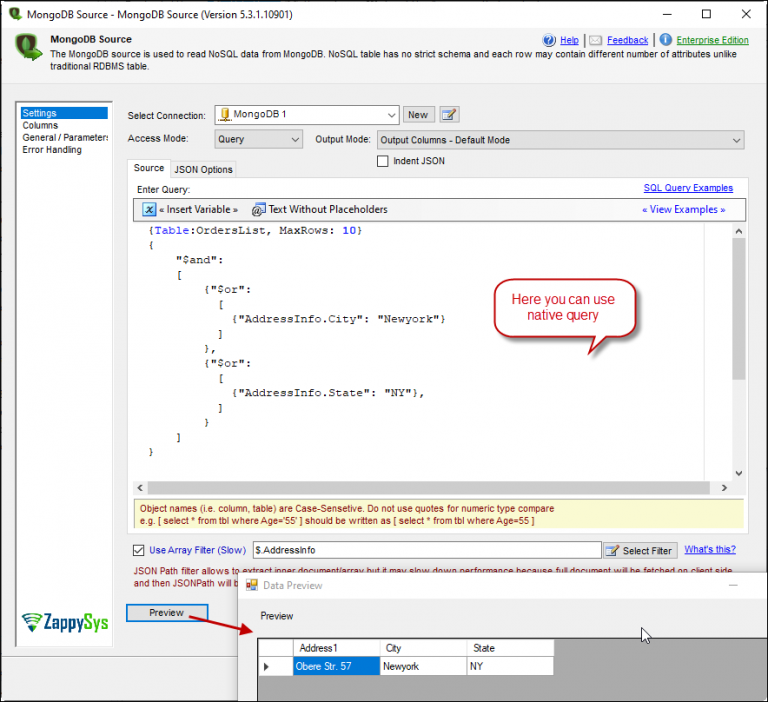Click the blue Help question mark icon
This screenshot has height=702, width=768.
point(549,40)
